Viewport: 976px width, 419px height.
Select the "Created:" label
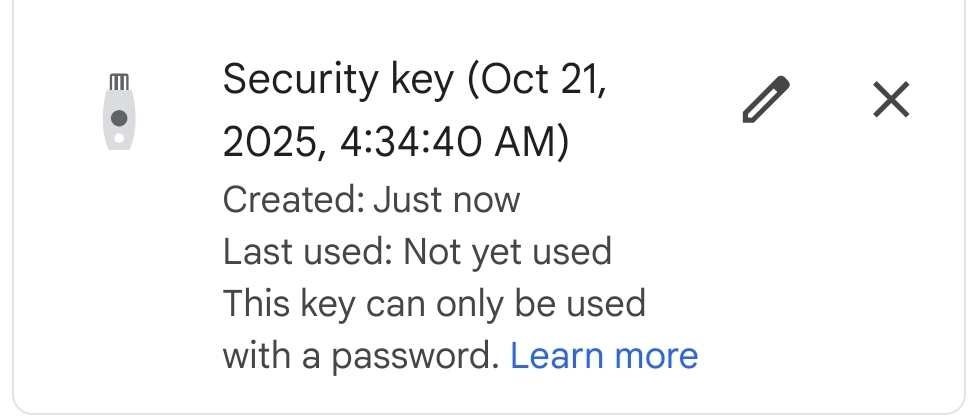293,199
